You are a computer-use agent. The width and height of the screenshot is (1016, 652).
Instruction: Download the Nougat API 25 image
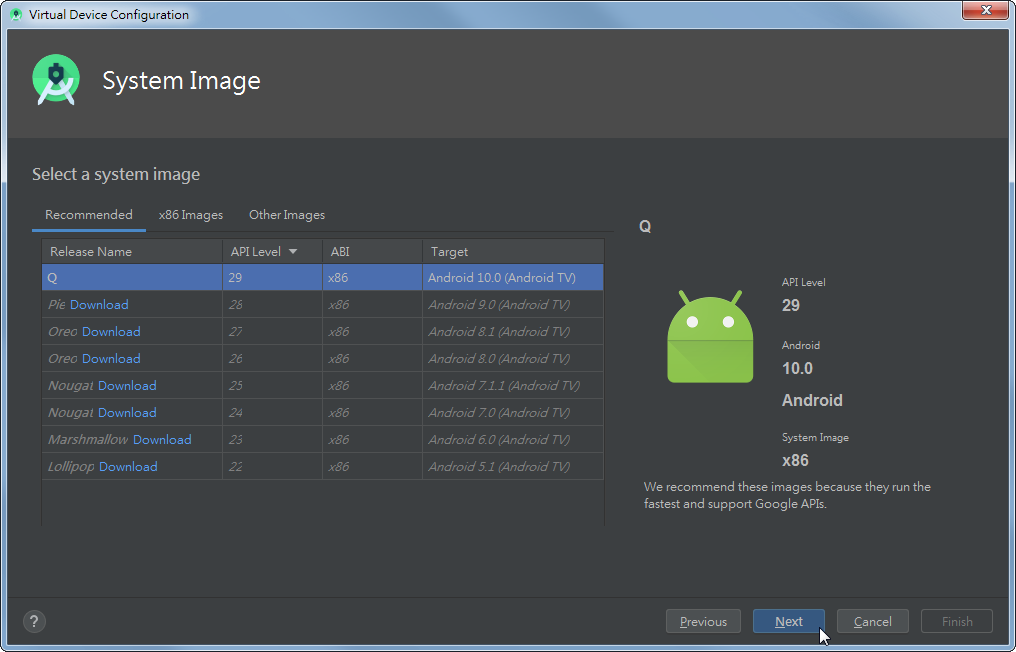127,386
